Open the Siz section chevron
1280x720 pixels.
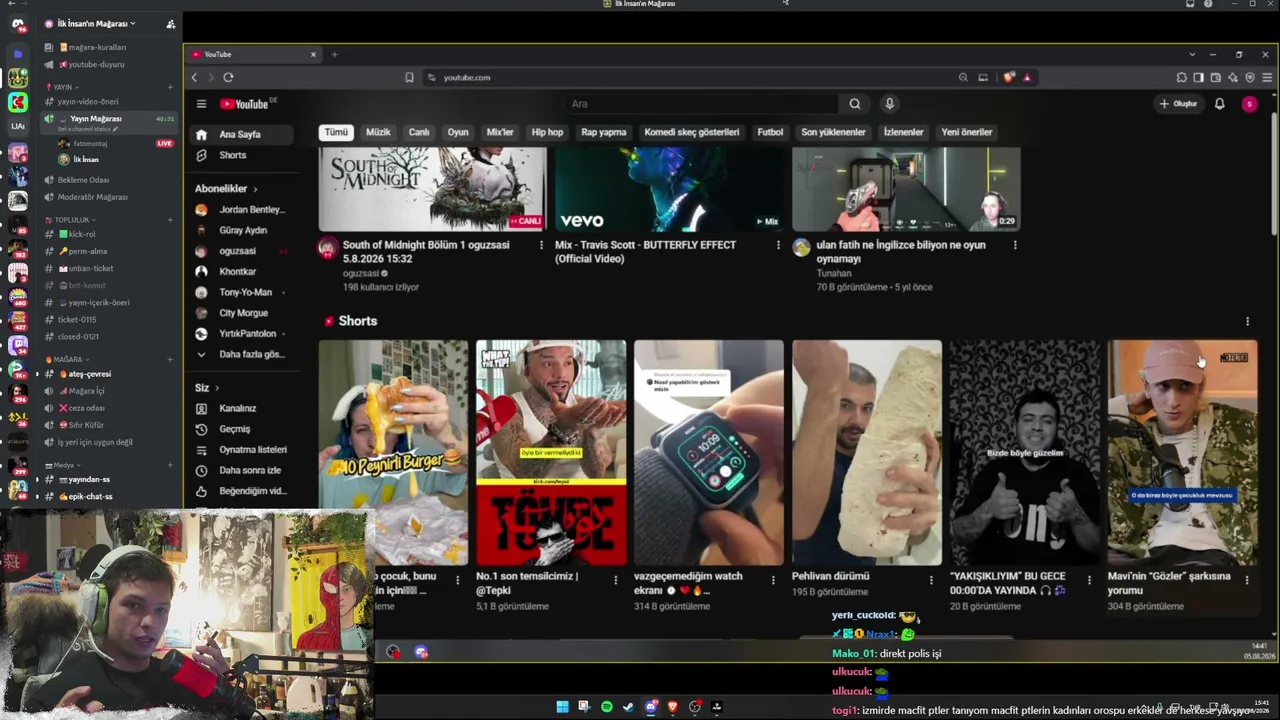217,388
